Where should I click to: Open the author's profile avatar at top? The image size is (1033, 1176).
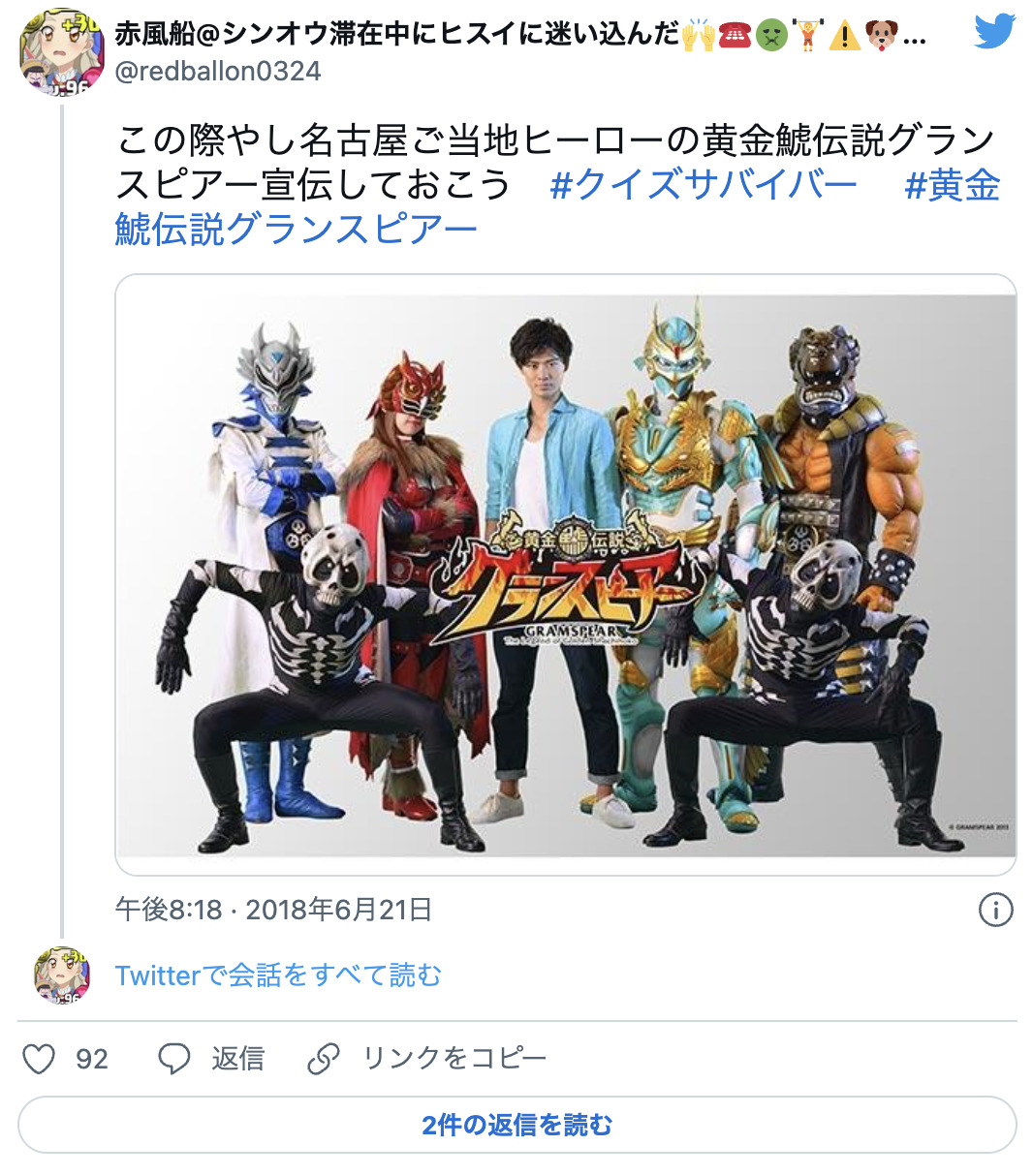coord(61,51)
